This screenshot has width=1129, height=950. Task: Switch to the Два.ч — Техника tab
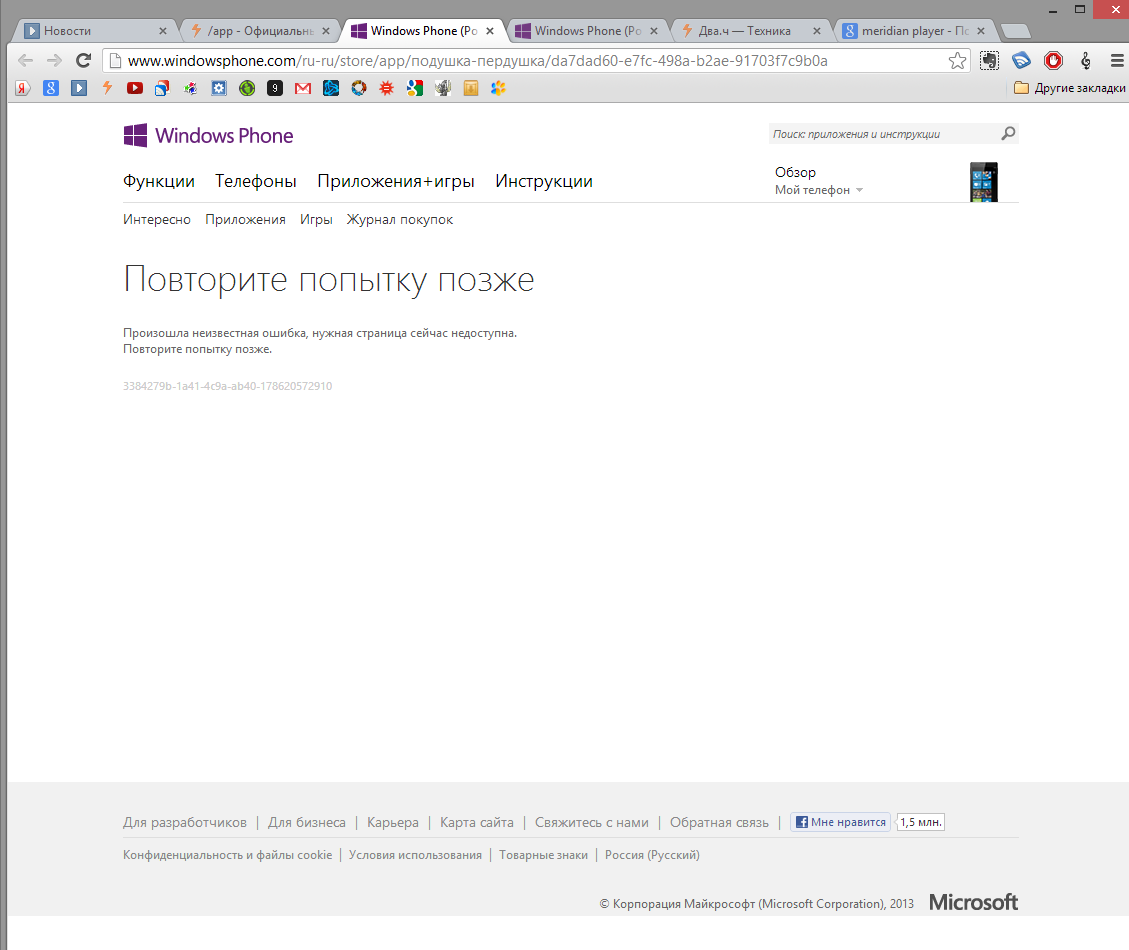(x=751, y=31)
